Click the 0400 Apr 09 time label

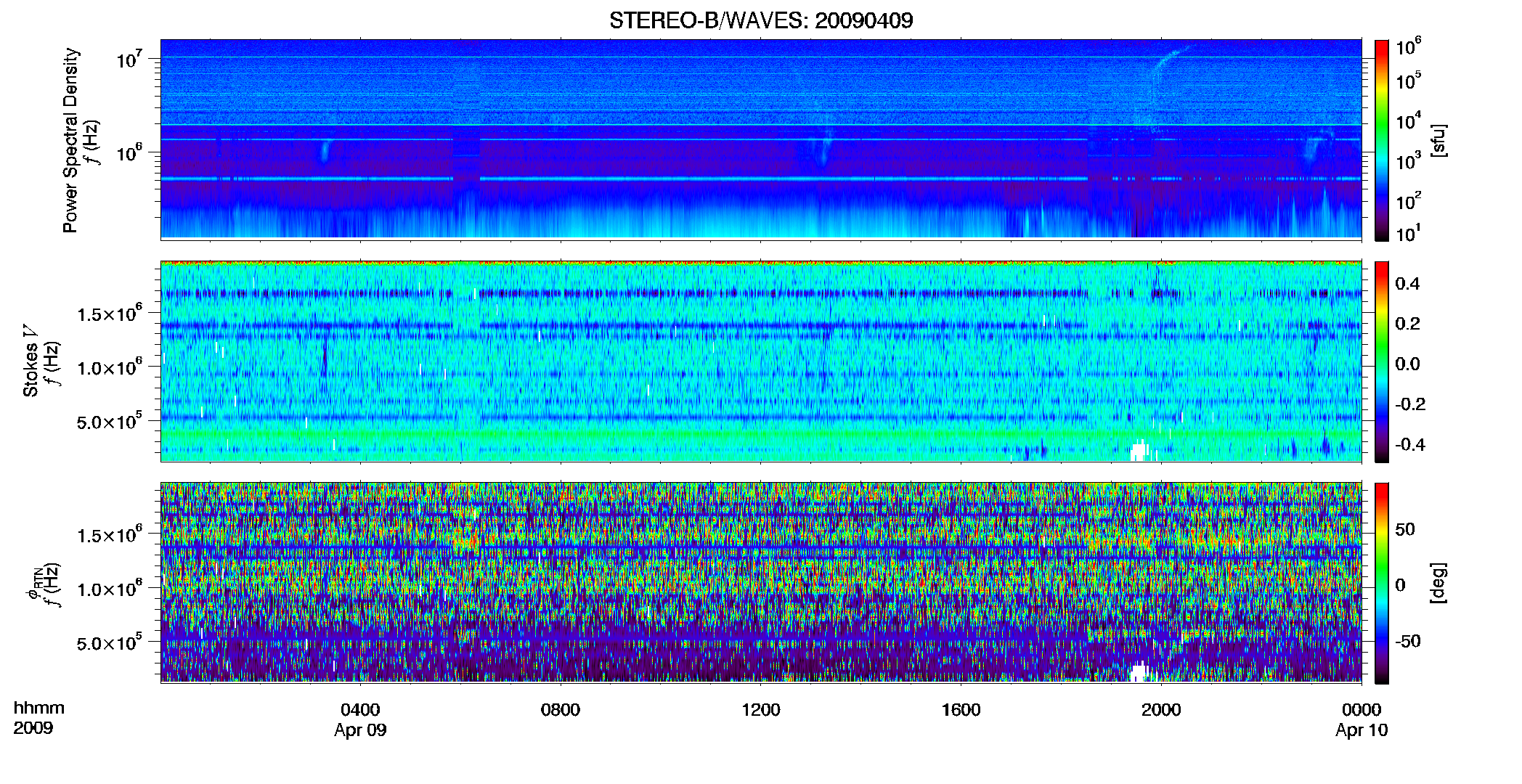pyautogui.click(x=360, y=719)
